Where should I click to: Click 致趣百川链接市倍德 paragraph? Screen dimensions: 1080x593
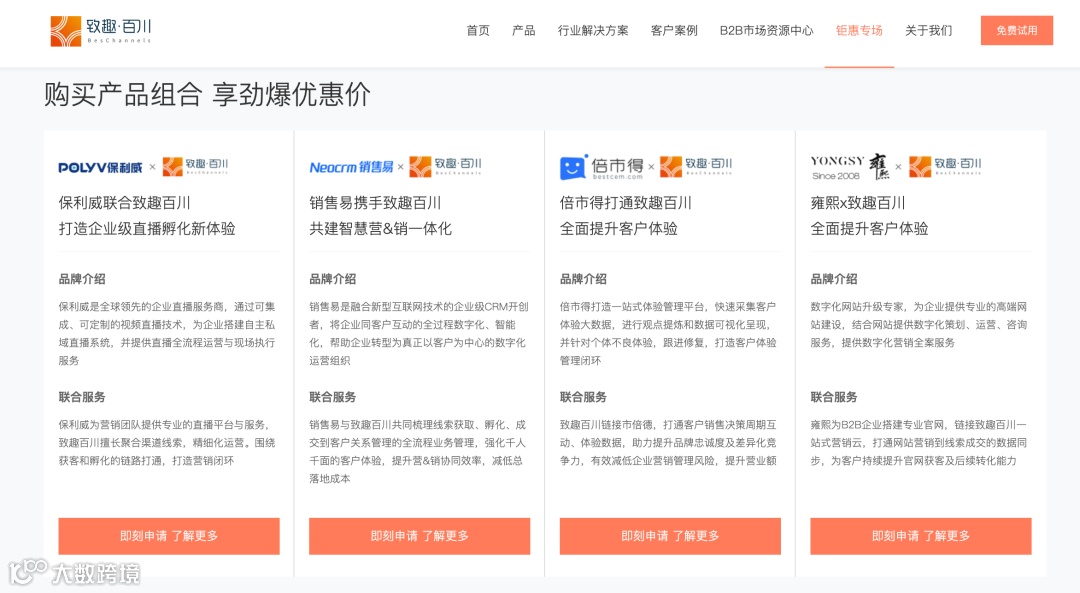[668, 442]
